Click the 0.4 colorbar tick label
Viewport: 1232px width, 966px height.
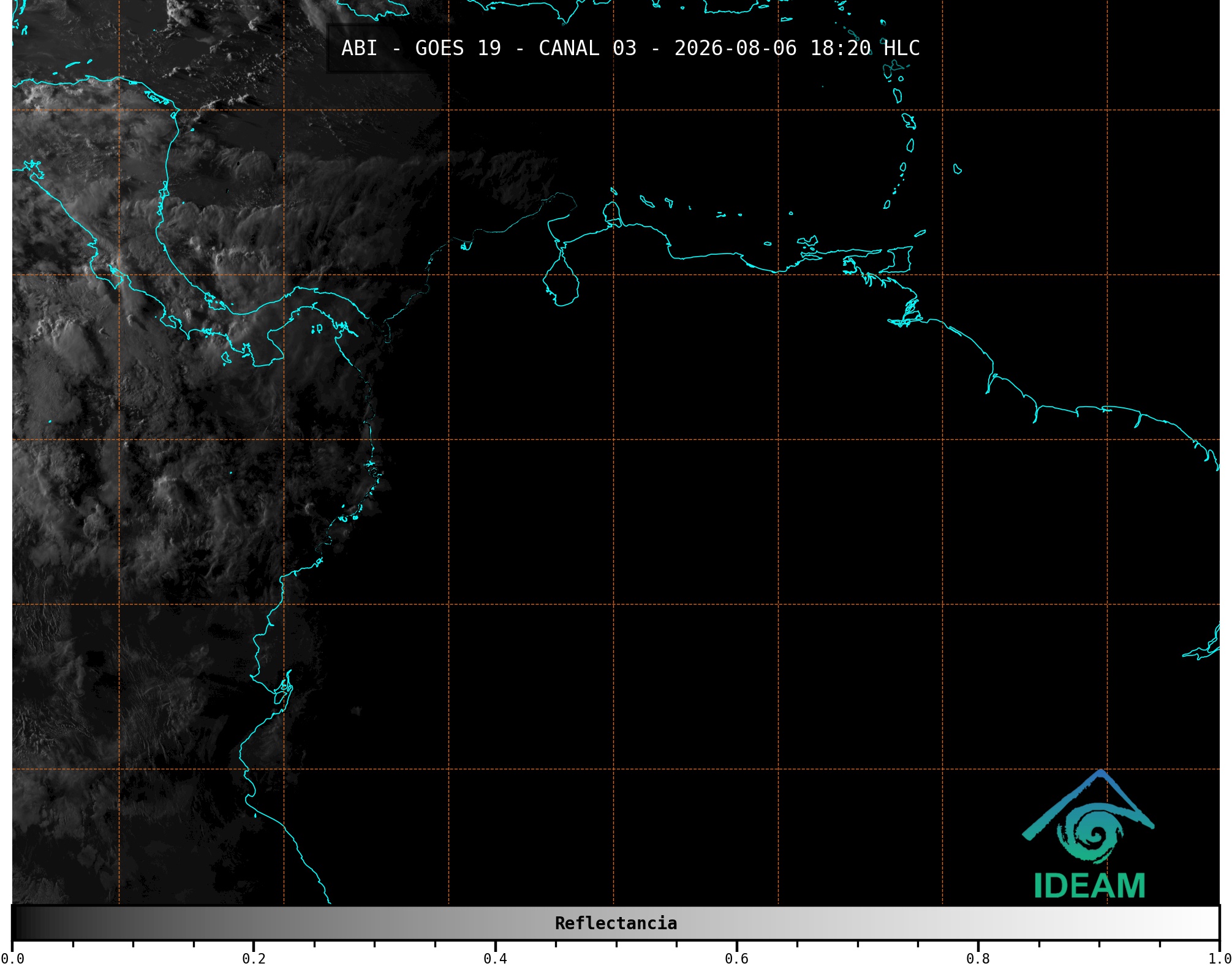pyautogui.click(x=495, y=958)
